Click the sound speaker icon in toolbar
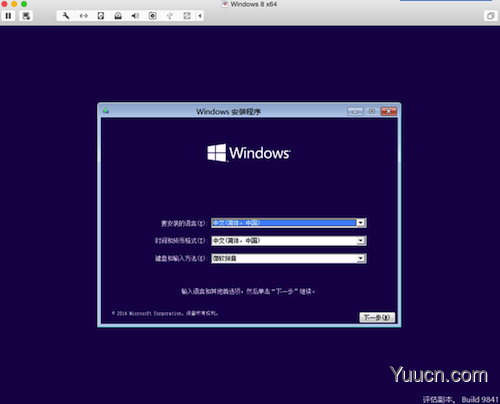 (x=135, y=16)
